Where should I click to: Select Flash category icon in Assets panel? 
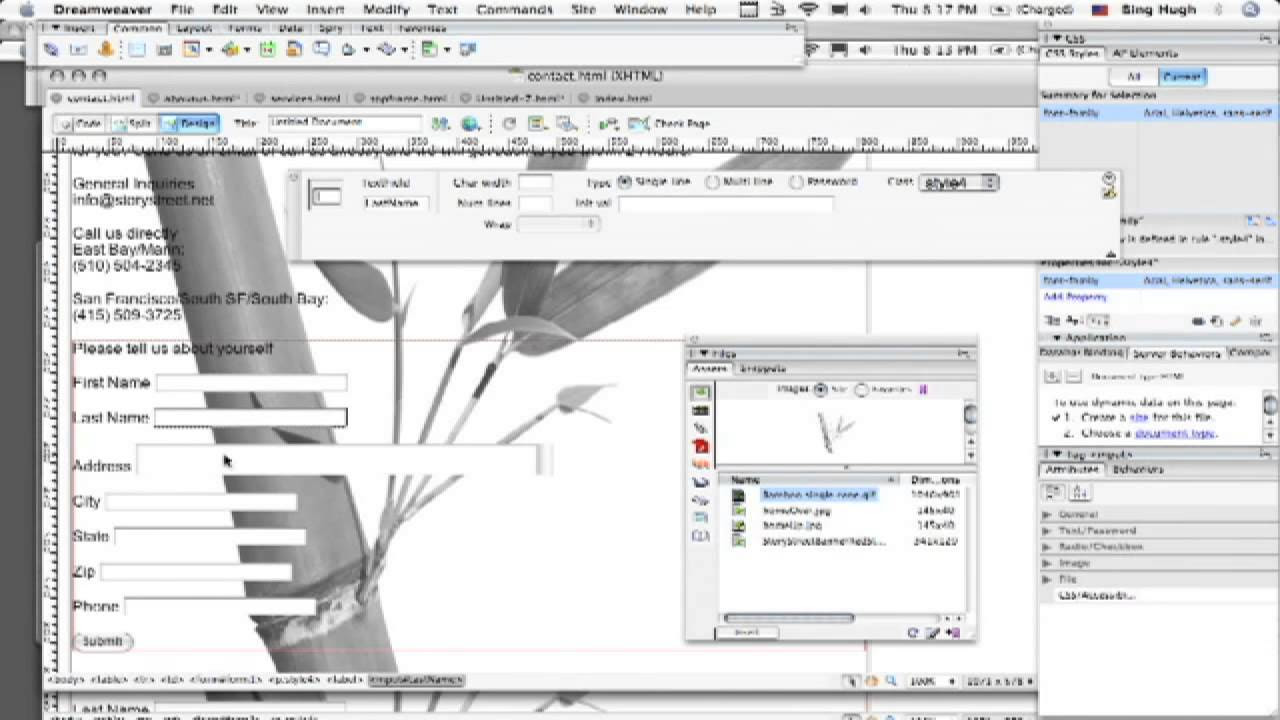pos(701,447)
